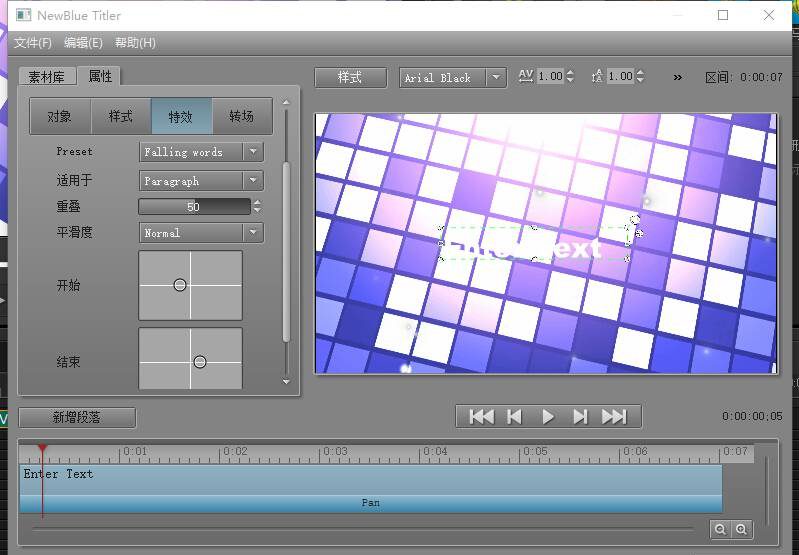Screen dimensions: 799x555
Task: Expand more toolbar options chevron
Action: pyautogui.click(x=677, y=77)
